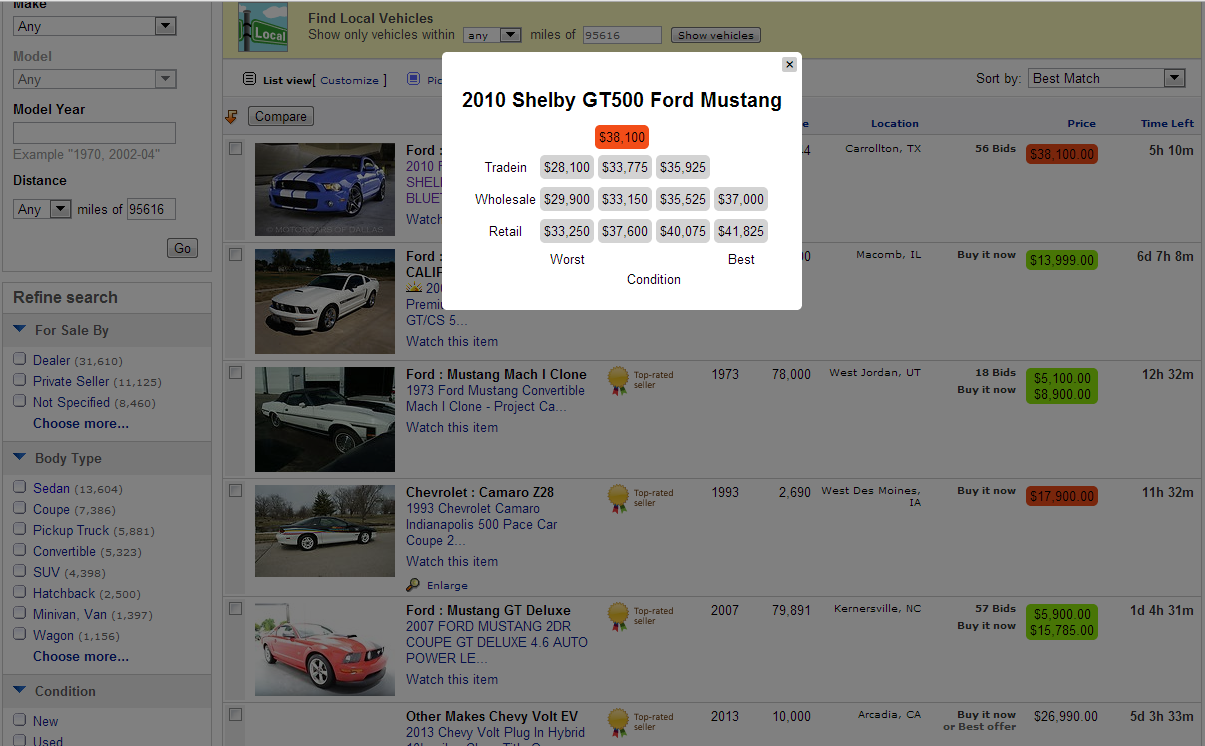1205x746 pixels.
Task: Check the Minivan, Van body type
Action: 19,613
